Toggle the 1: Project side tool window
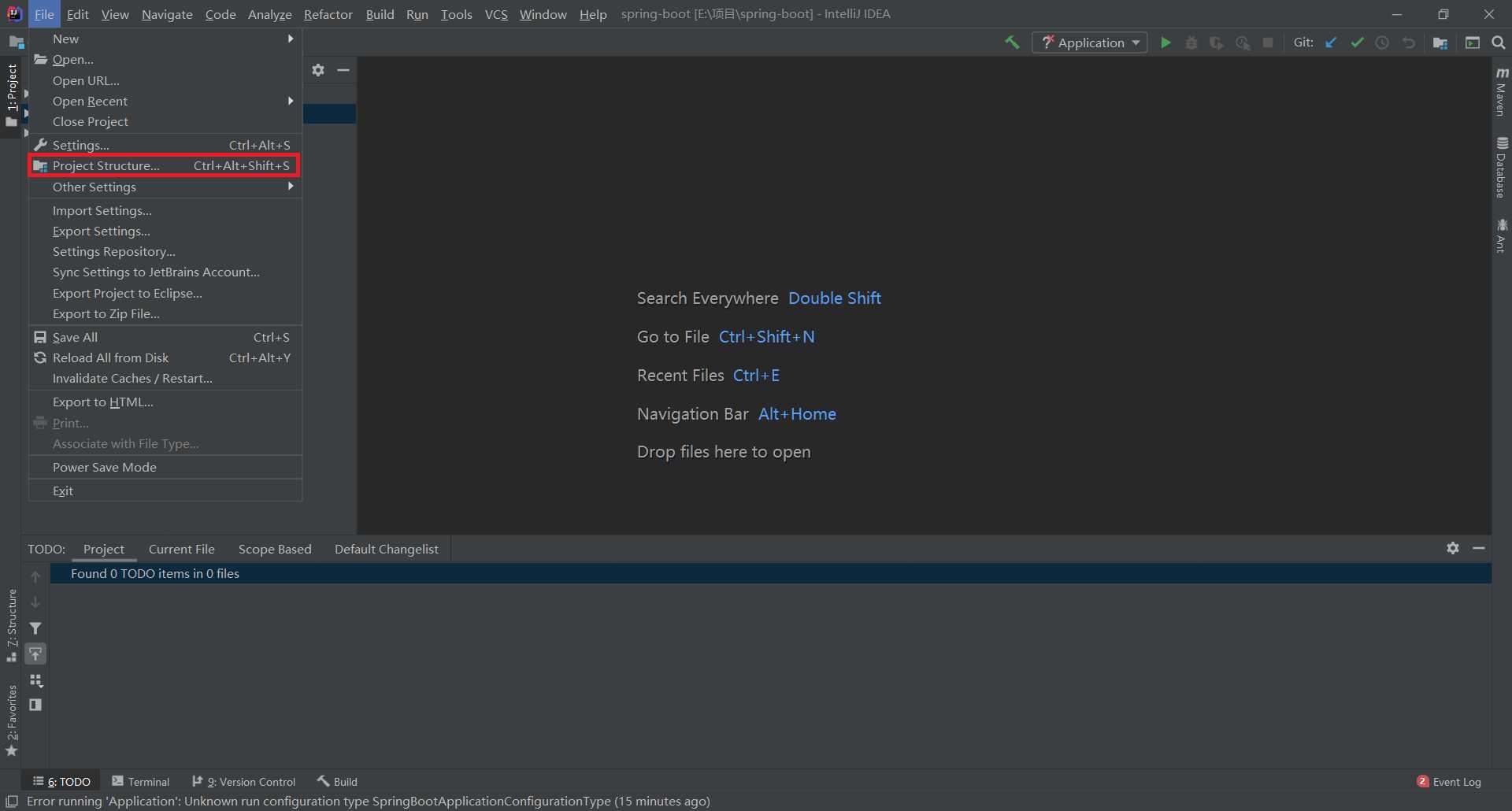The height and width of the screenshot is (811, 1512). pos(11,94)
